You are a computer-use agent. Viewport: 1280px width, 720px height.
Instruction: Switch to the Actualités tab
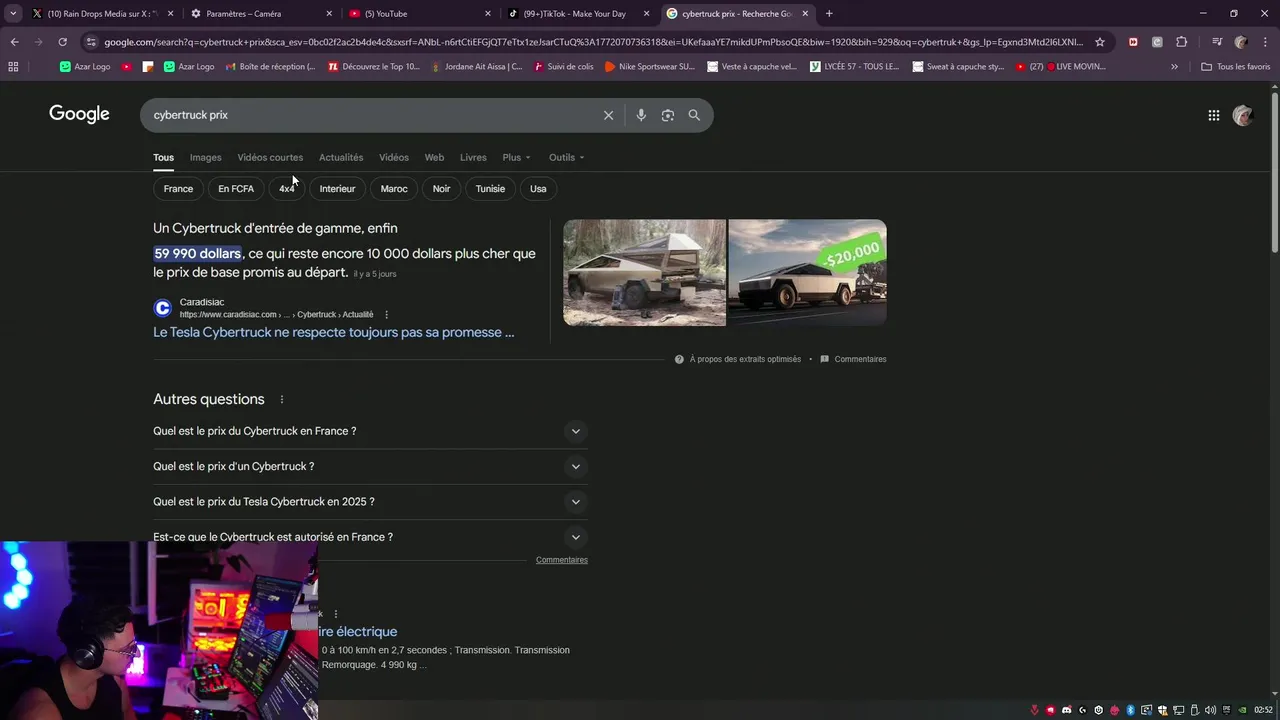(x=341, y=157)
